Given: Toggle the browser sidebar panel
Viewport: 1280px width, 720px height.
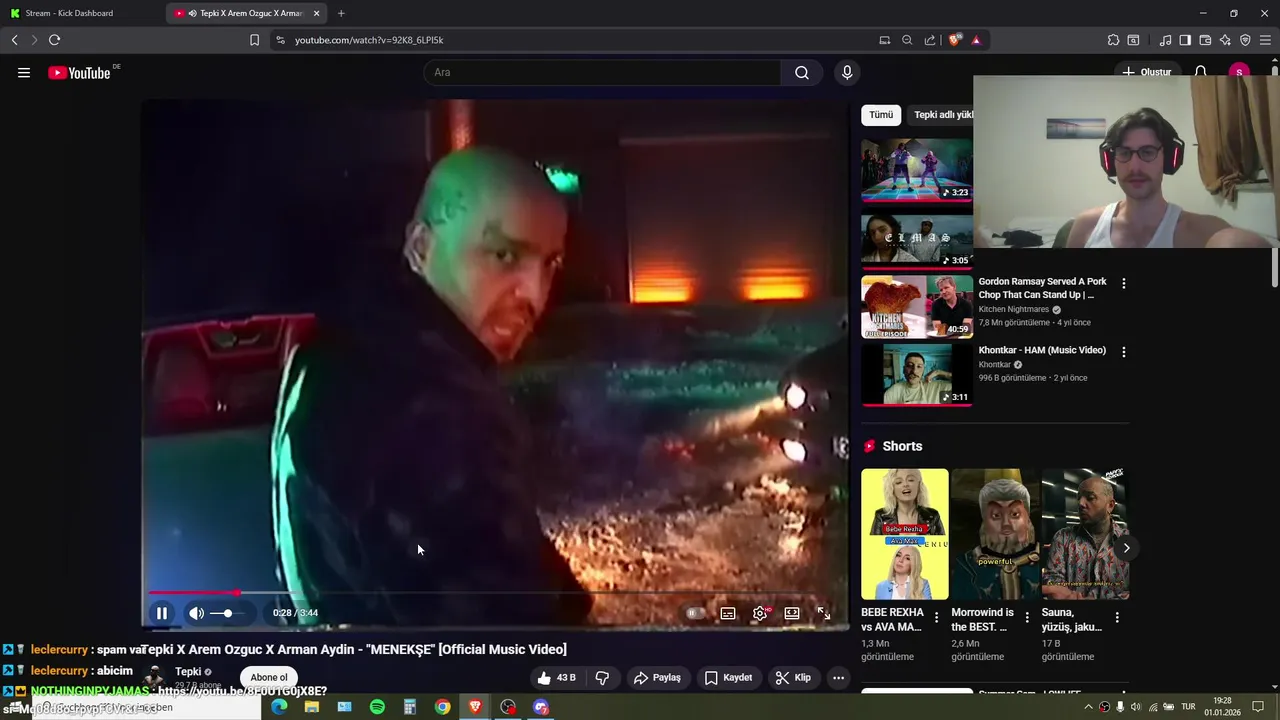Looking at the screenshot, I should point(1185,40).
